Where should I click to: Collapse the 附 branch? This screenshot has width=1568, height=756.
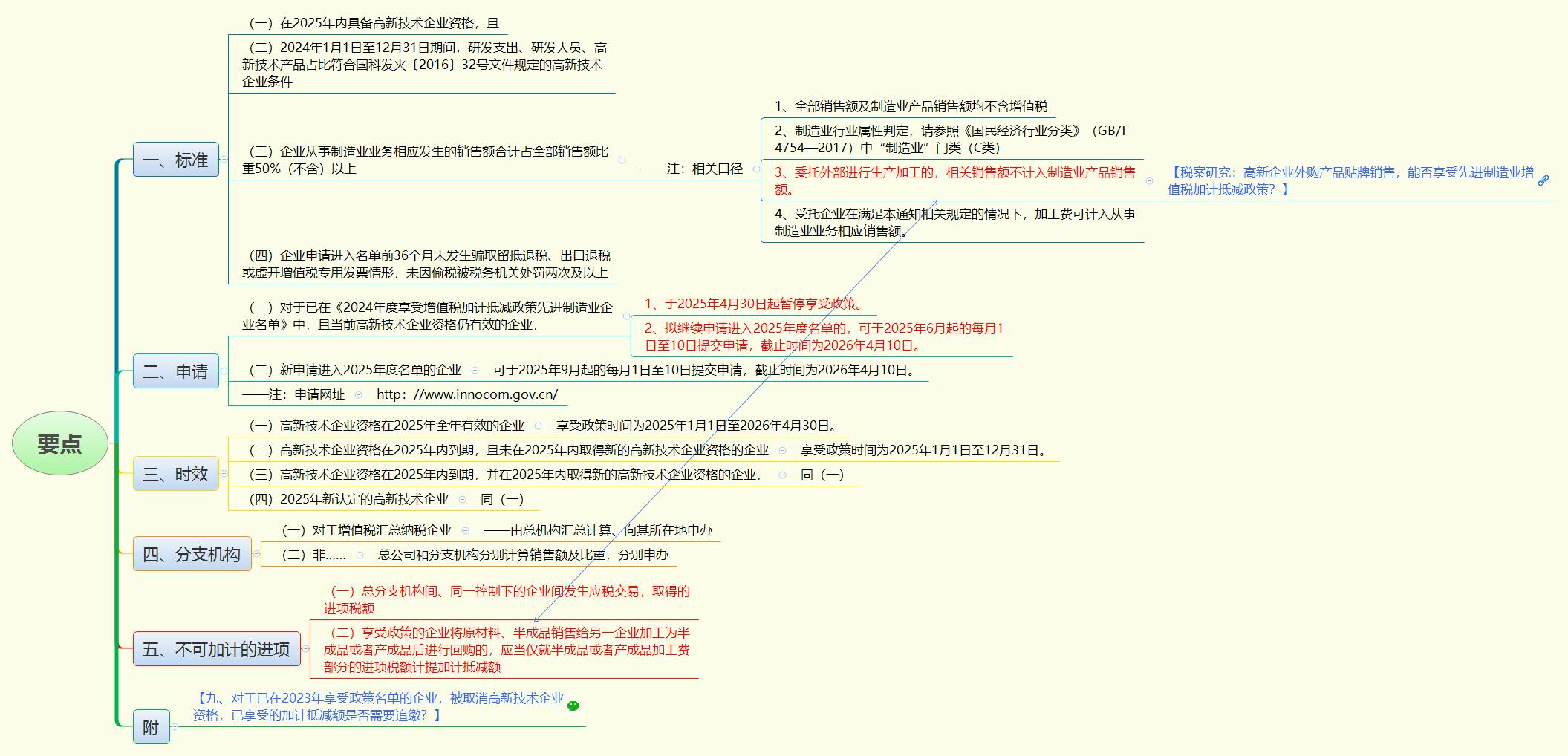click(x=175, y=727)
